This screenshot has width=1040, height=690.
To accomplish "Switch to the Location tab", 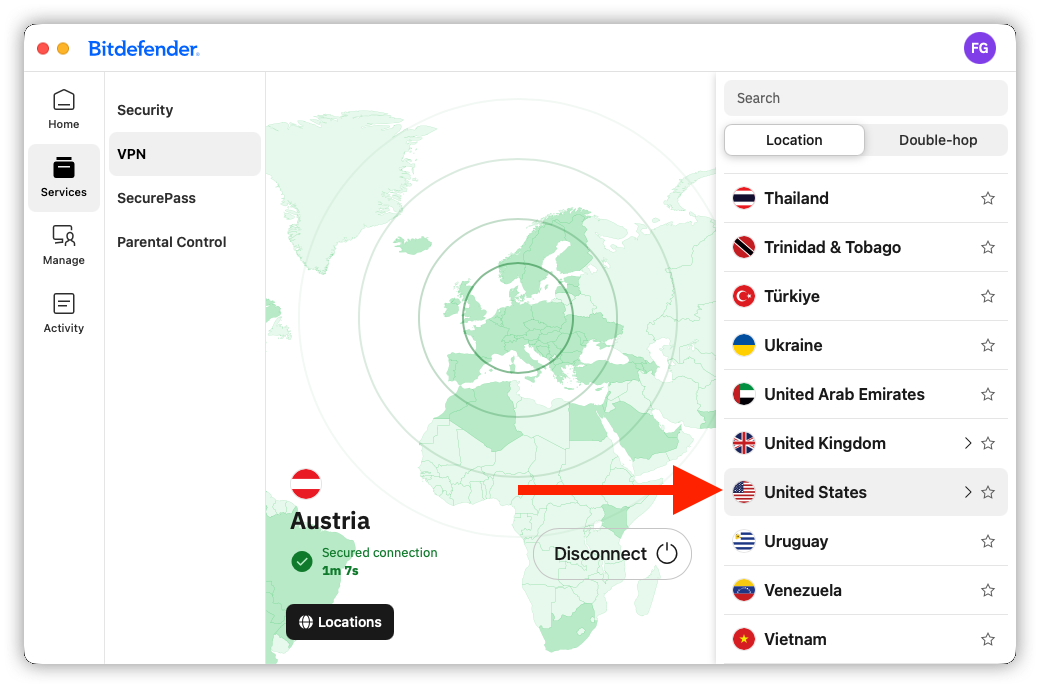I will click(794, 140).
